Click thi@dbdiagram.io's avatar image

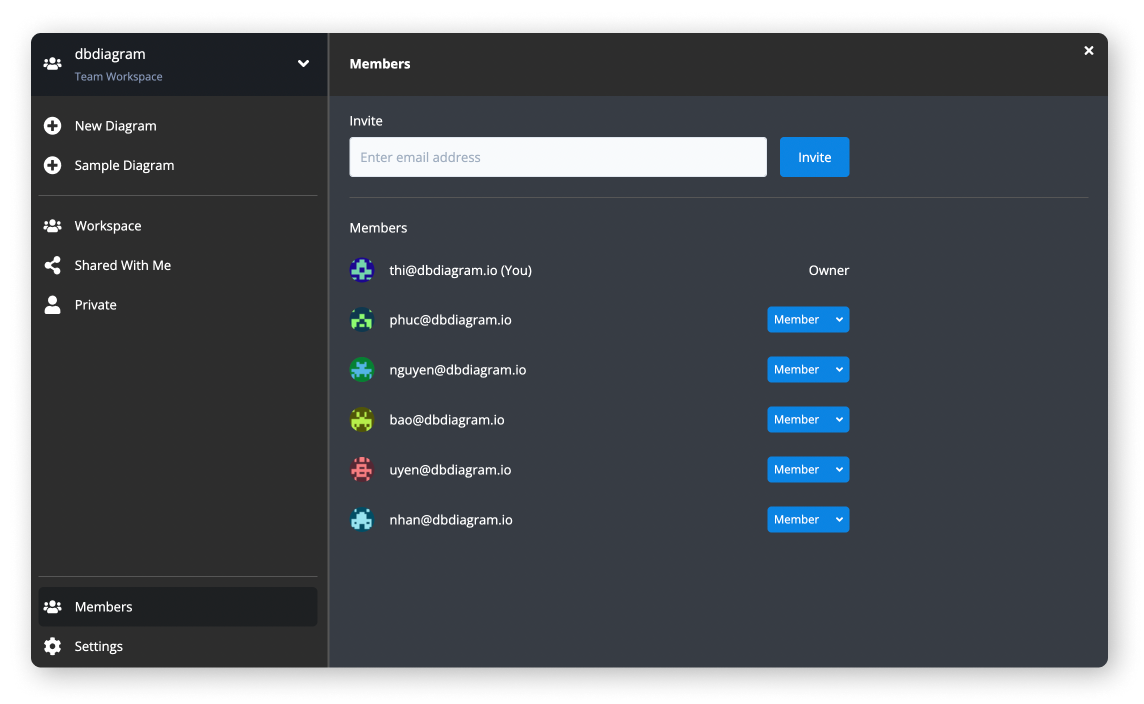[x=361, y=270]
